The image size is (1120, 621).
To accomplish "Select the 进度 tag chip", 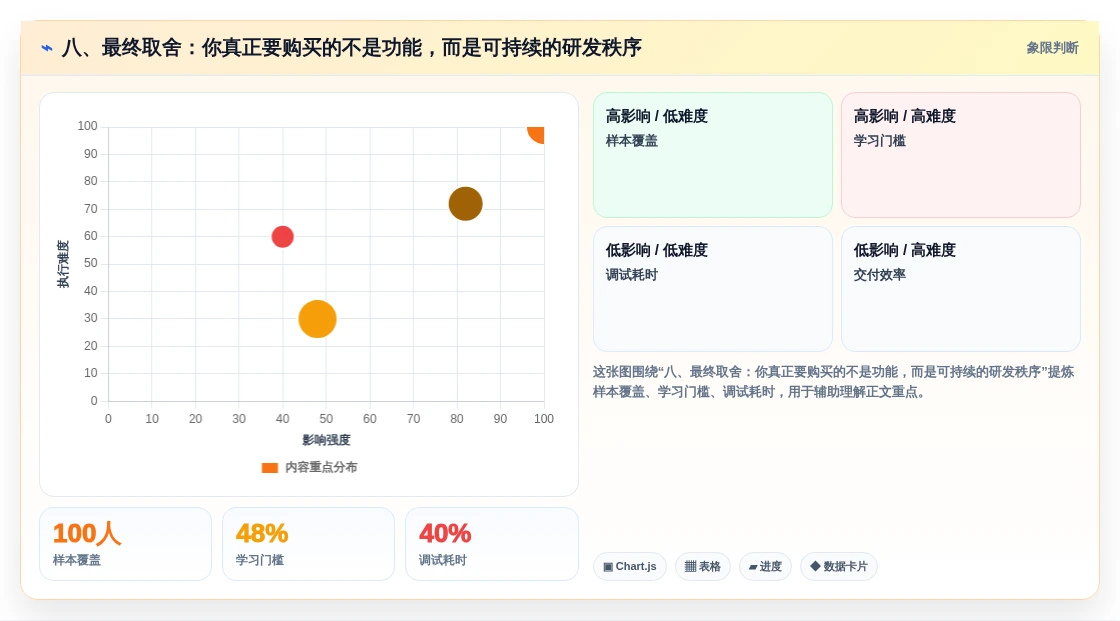I will [765, 567].
